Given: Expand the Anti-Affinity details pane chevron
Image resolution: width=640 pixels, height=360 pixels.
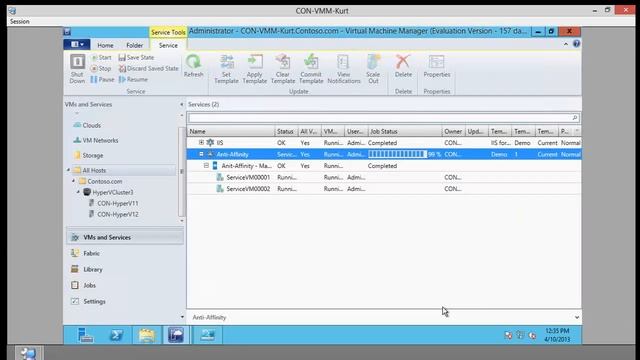Looking at the screenshot, I should pyautogui.click(x=577, y=317).
